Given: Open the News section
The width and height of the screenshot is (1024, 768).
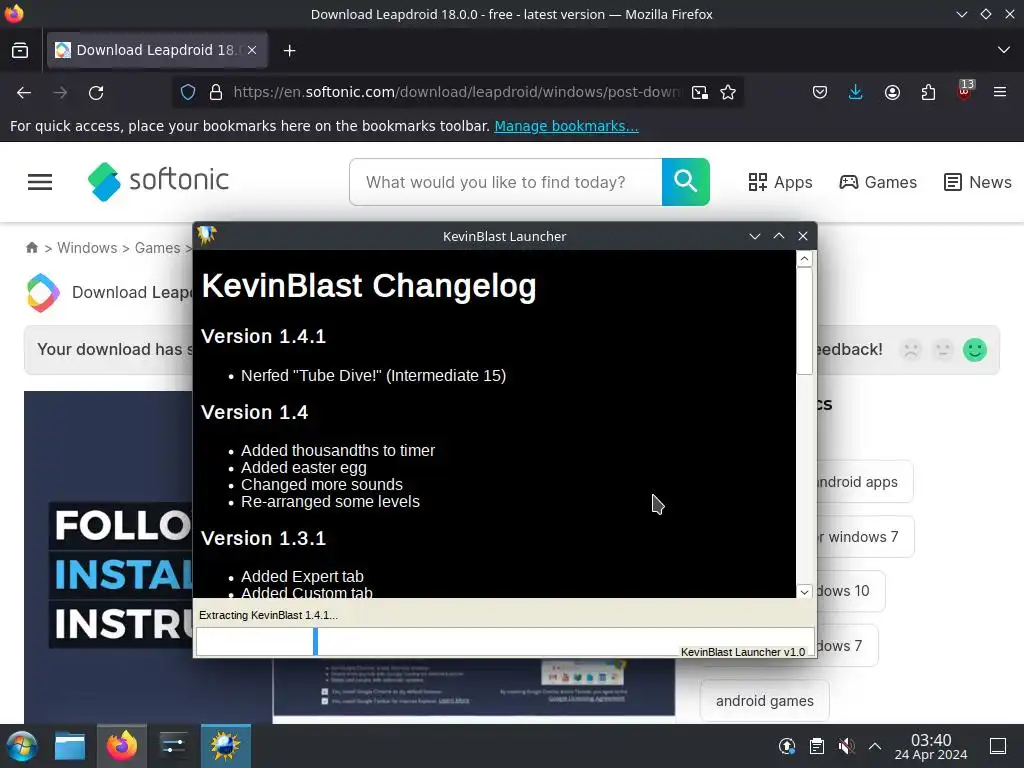Looking at the screenshot, I should 978,182.
